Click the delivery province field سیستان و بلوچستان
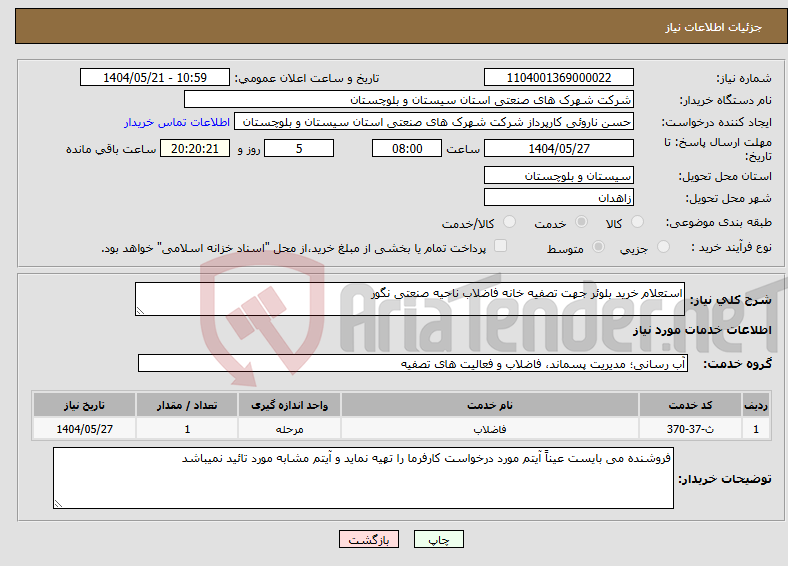Viewport: 788px width, 566px height. tap(559, 175)
